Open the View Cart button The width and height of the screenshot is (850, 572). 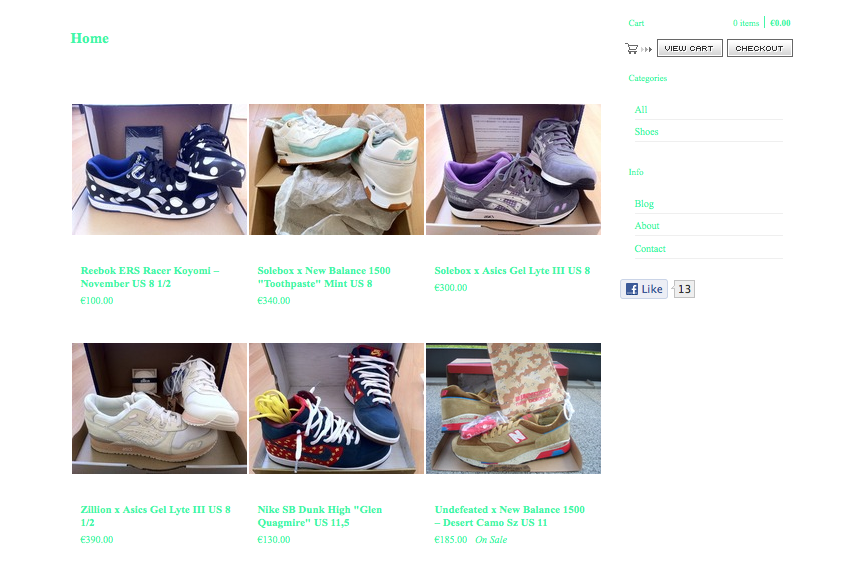[x=690, y=48]
